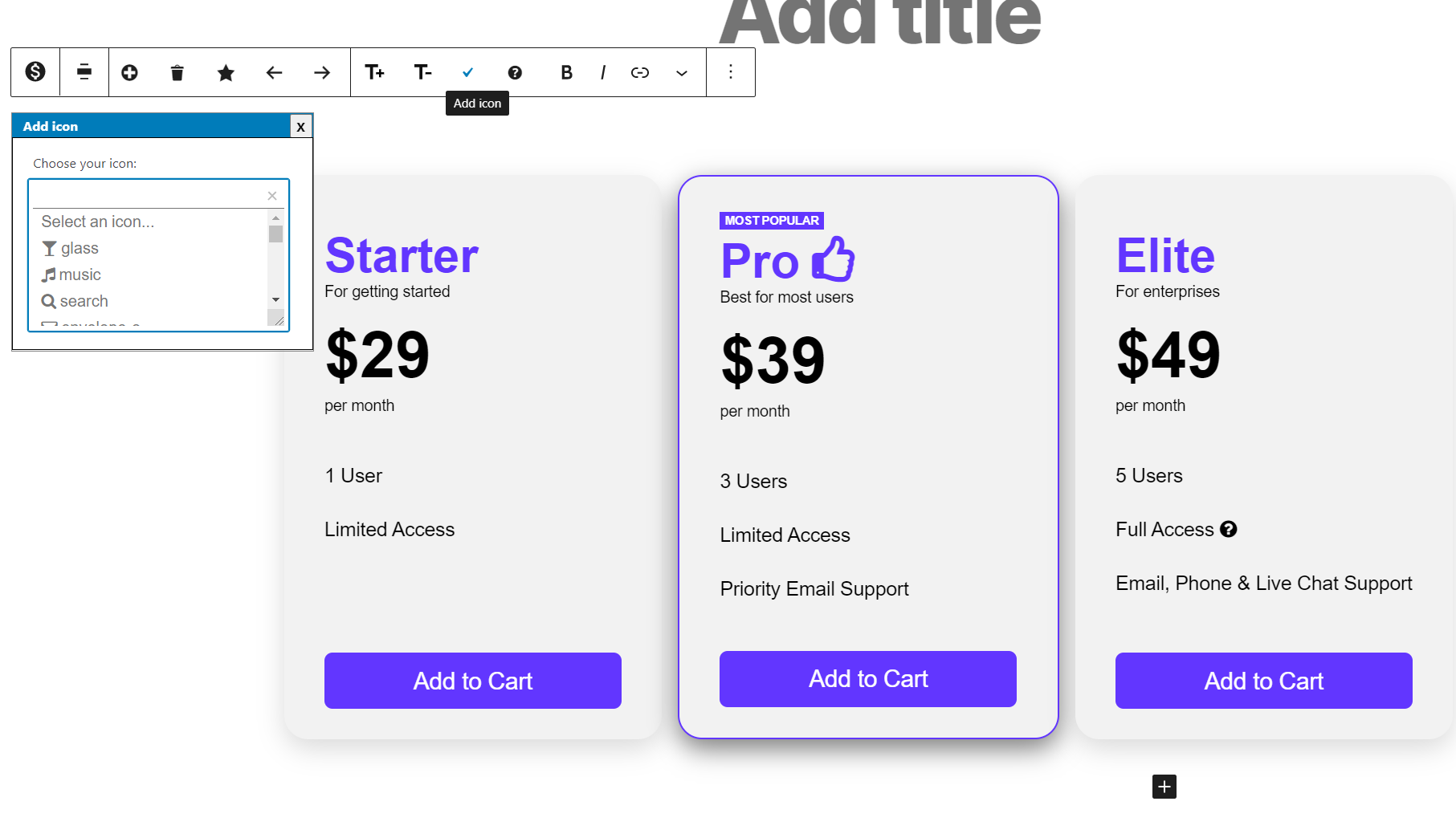Image resolution: width=1456 pixels, height=838 pixels.
Task: Open the three-dot block options menu
Action: tap(730, 72)
